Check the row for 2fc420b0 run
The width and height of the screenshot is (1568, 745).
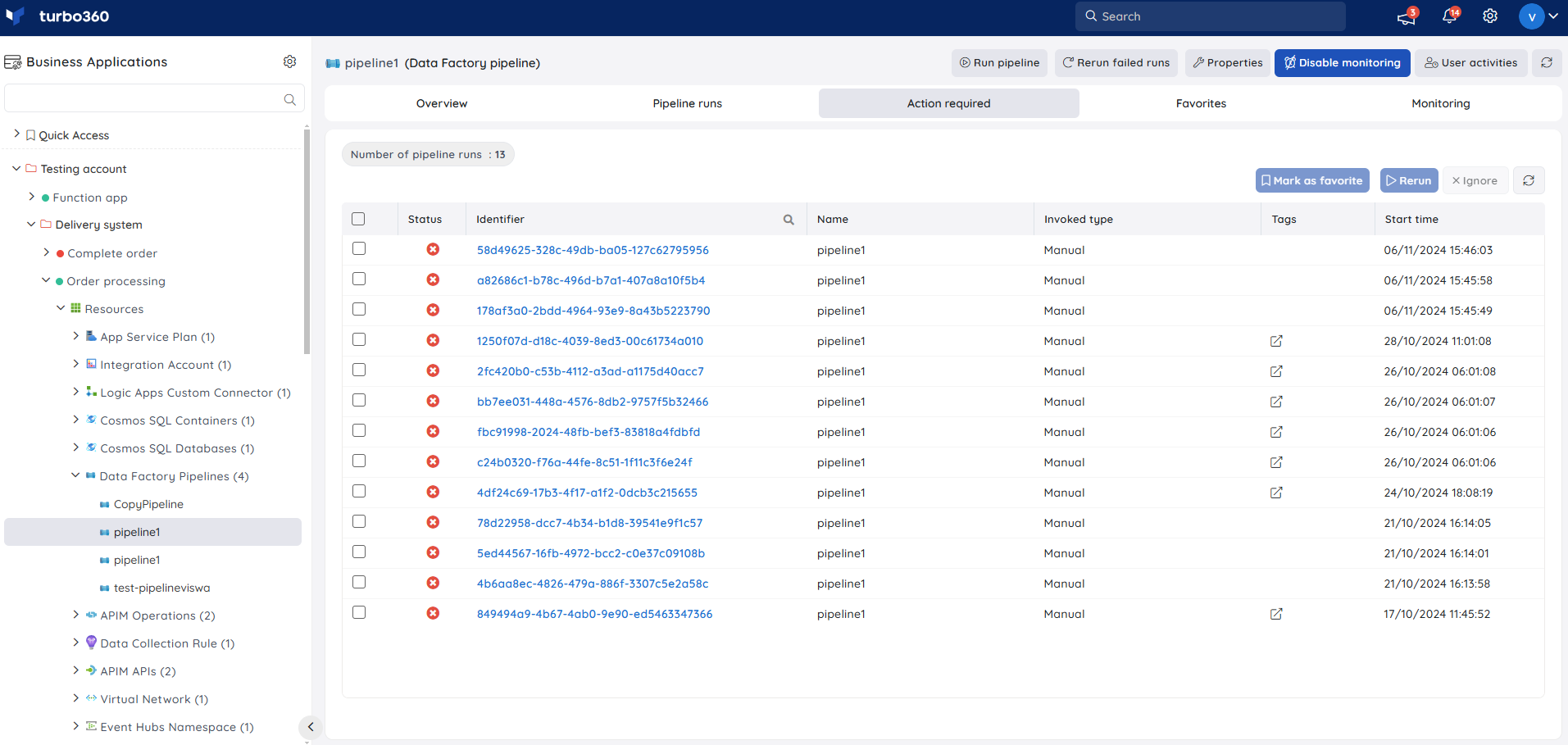[359, 370]
